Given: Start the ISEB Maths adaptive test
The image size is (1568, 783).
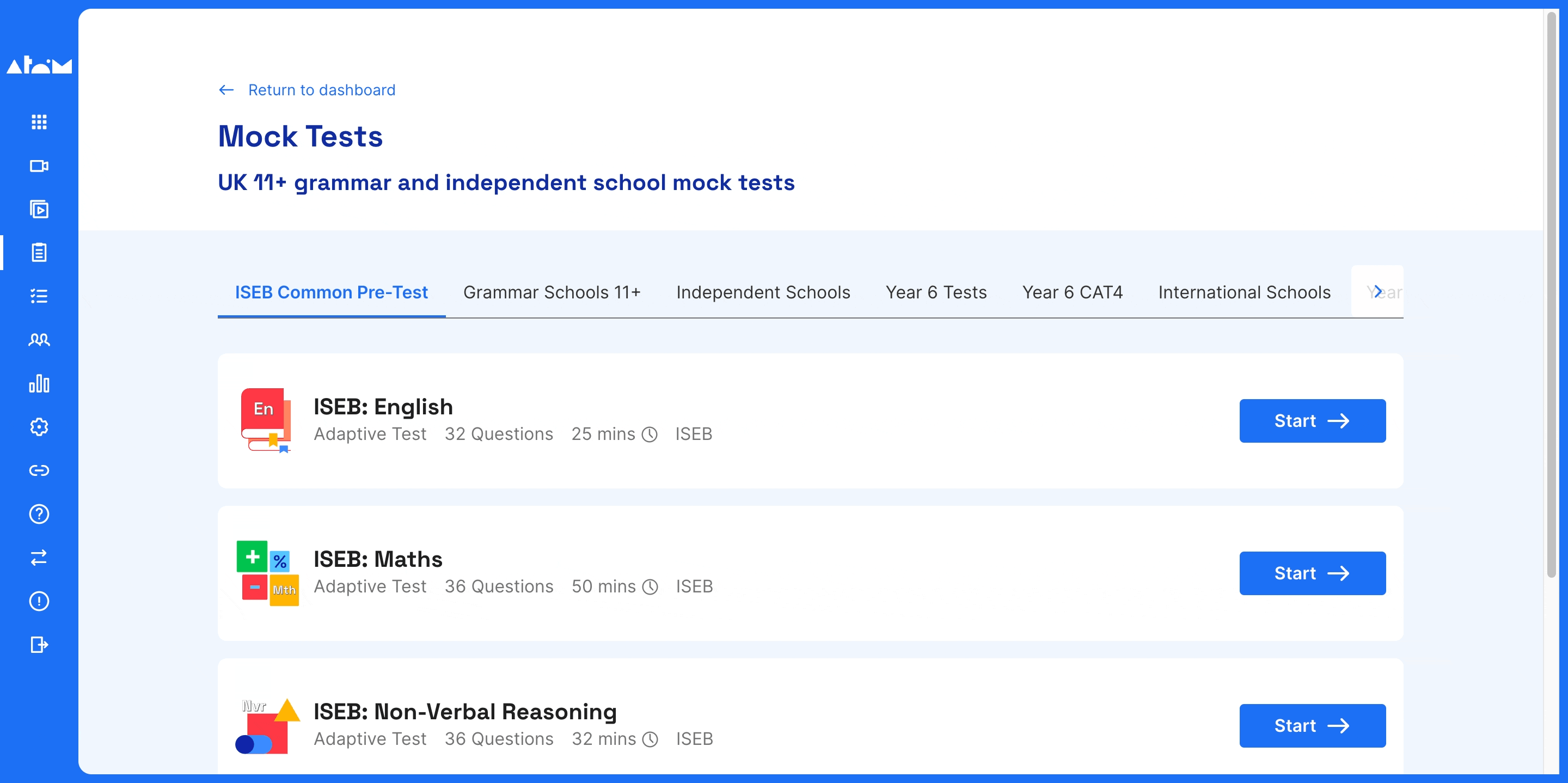Looking at the screenshot, I should tap(1312, 571).
